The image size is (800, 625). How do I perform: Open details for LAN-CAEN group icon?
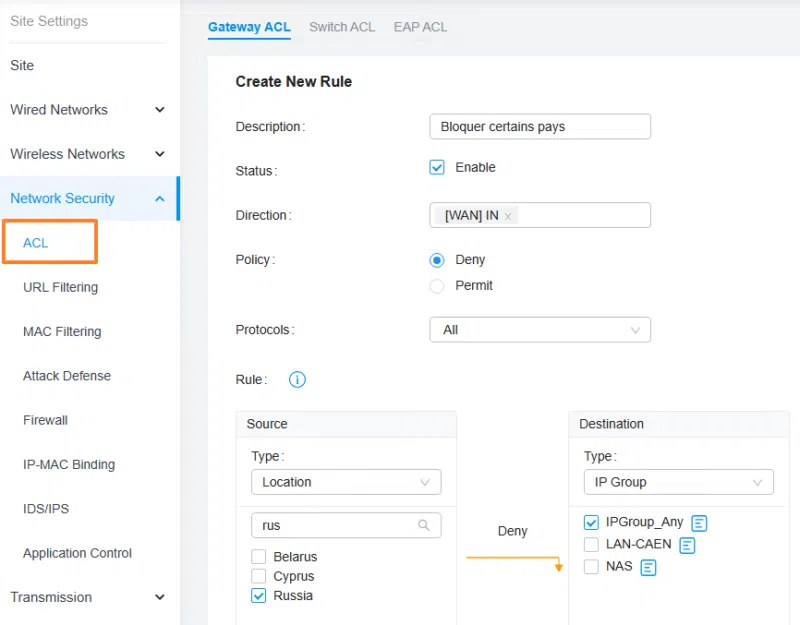[x=686, y=545]
